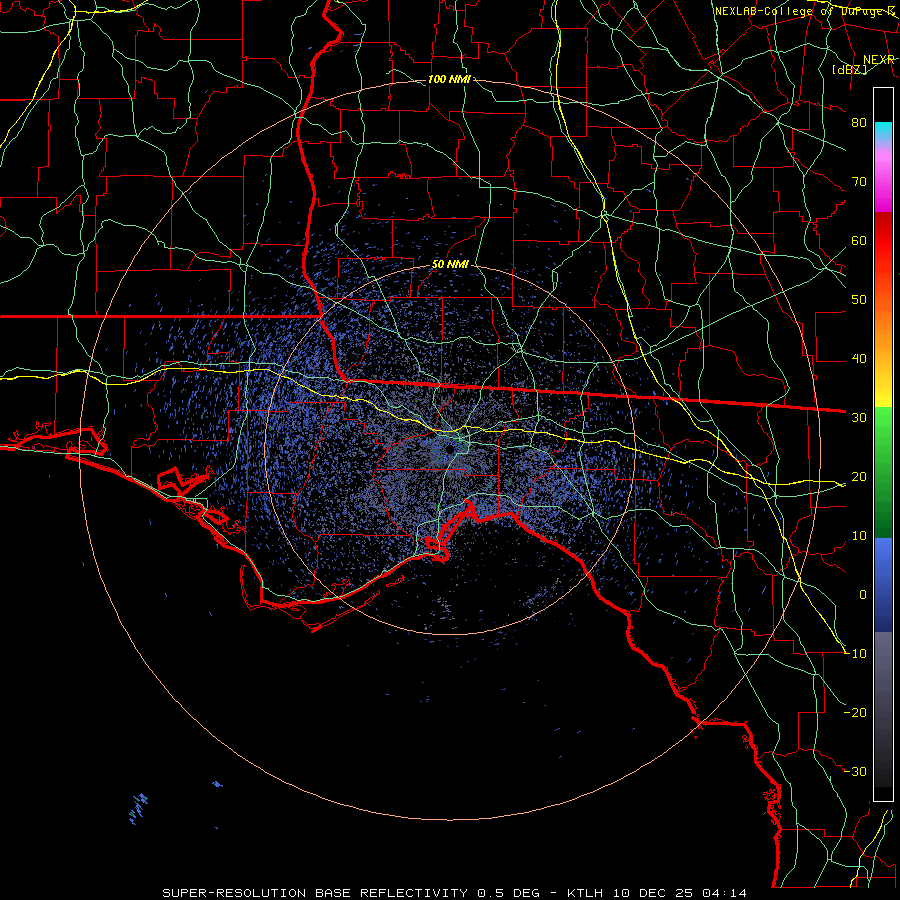Image resolution: width=900 pixels, height=900 pixels.
Task: Click the [dBZ] unit label
Action: [849, 69]
